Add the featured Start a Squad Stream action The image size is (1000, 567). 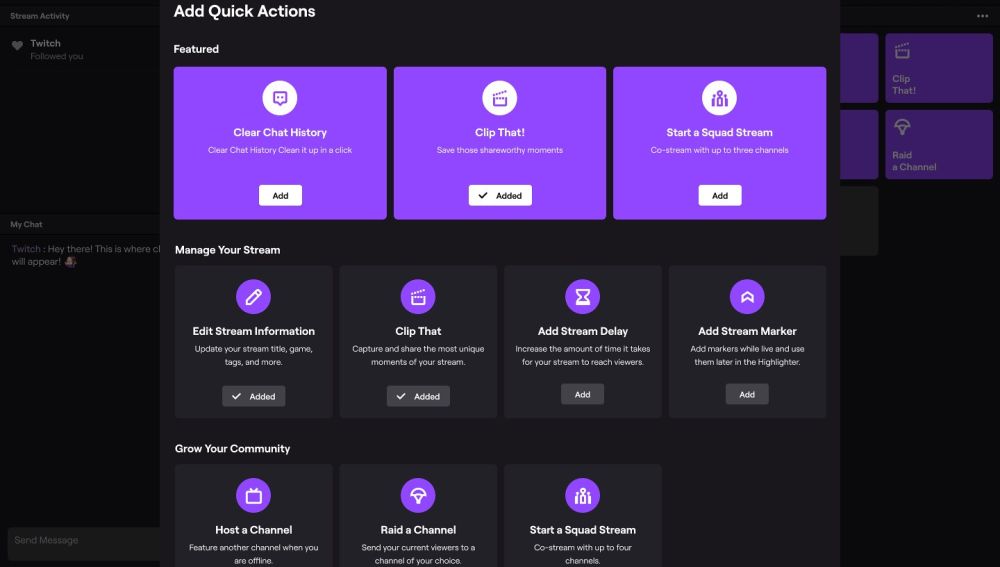(719, 196)
